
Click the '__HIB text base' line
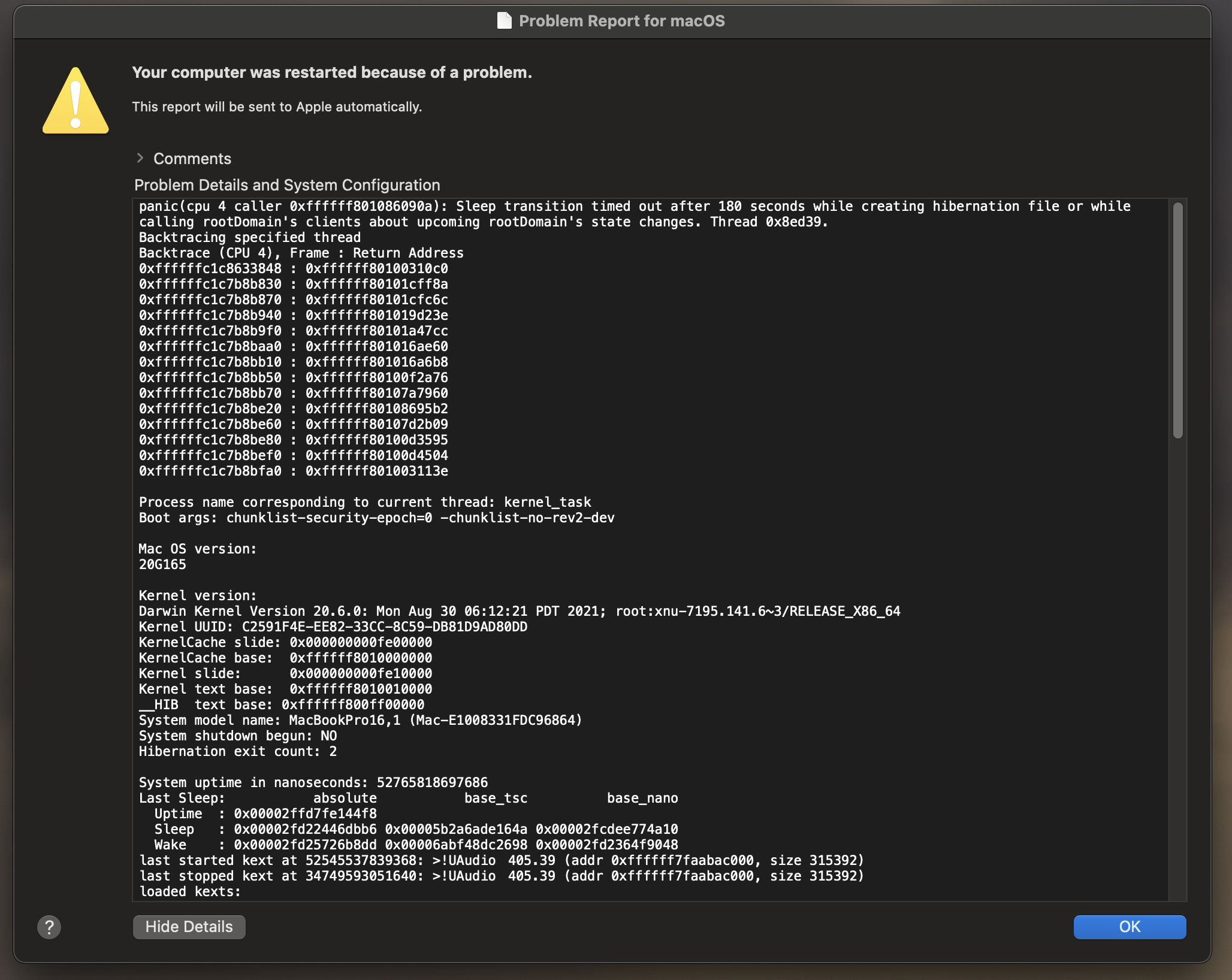coord(282,704)
